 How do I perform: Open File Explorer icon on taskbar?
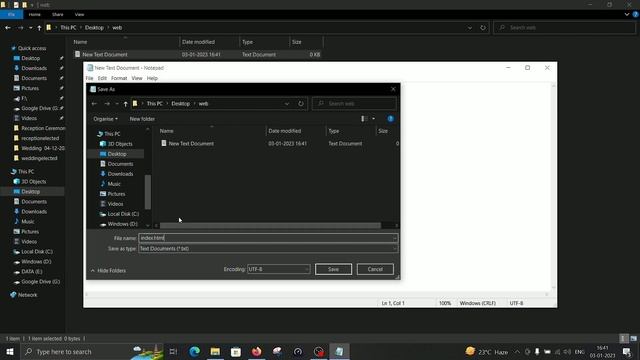click(x=215, y=351)
